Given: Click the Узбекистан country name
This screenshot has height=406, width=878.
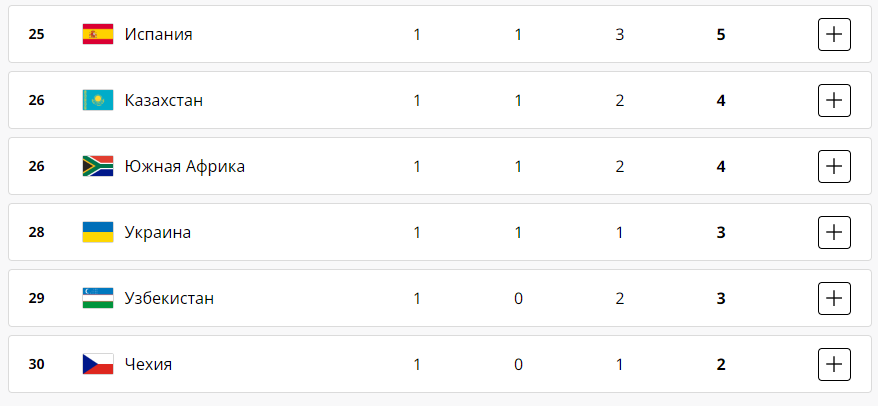Looking at the screenshot, I should click(x=169, y=299).
